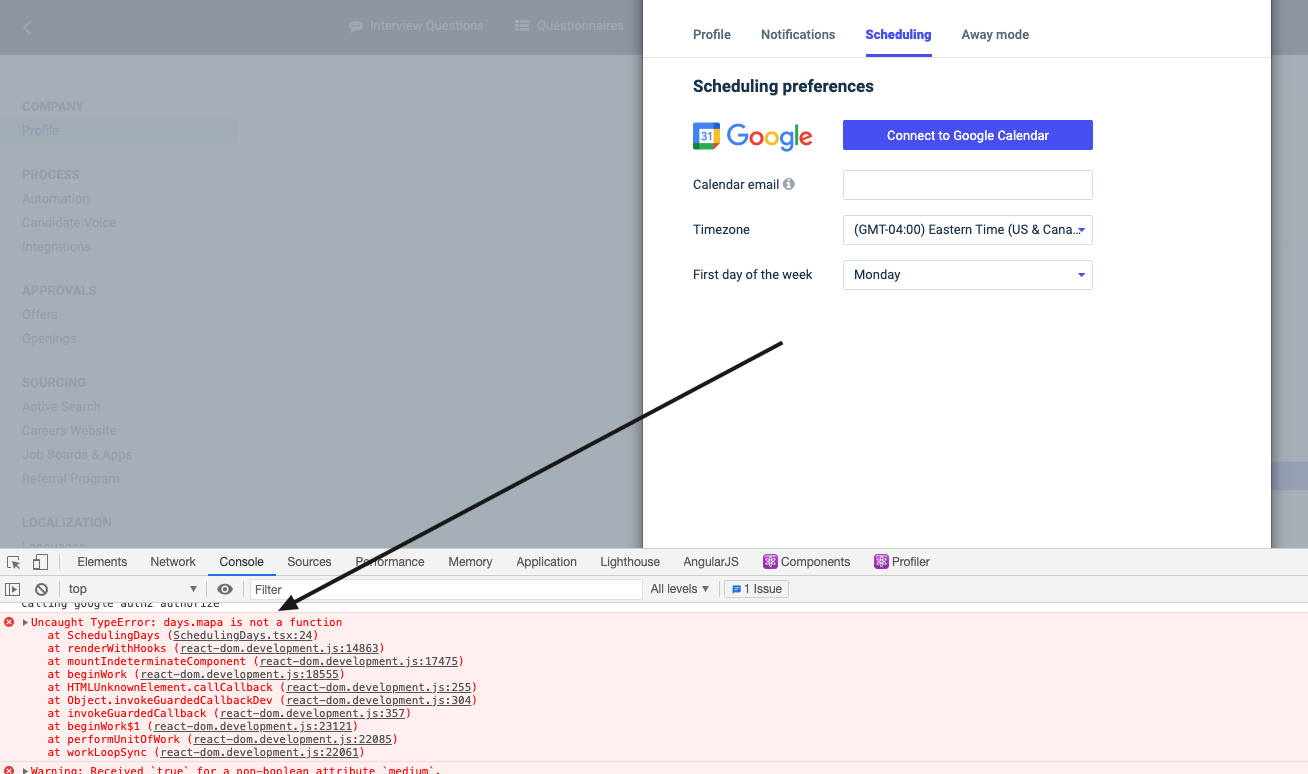This screenshot has height=774, width=1308.
Task: Open the React Profiler tab
Action: [x=902, y=562]
